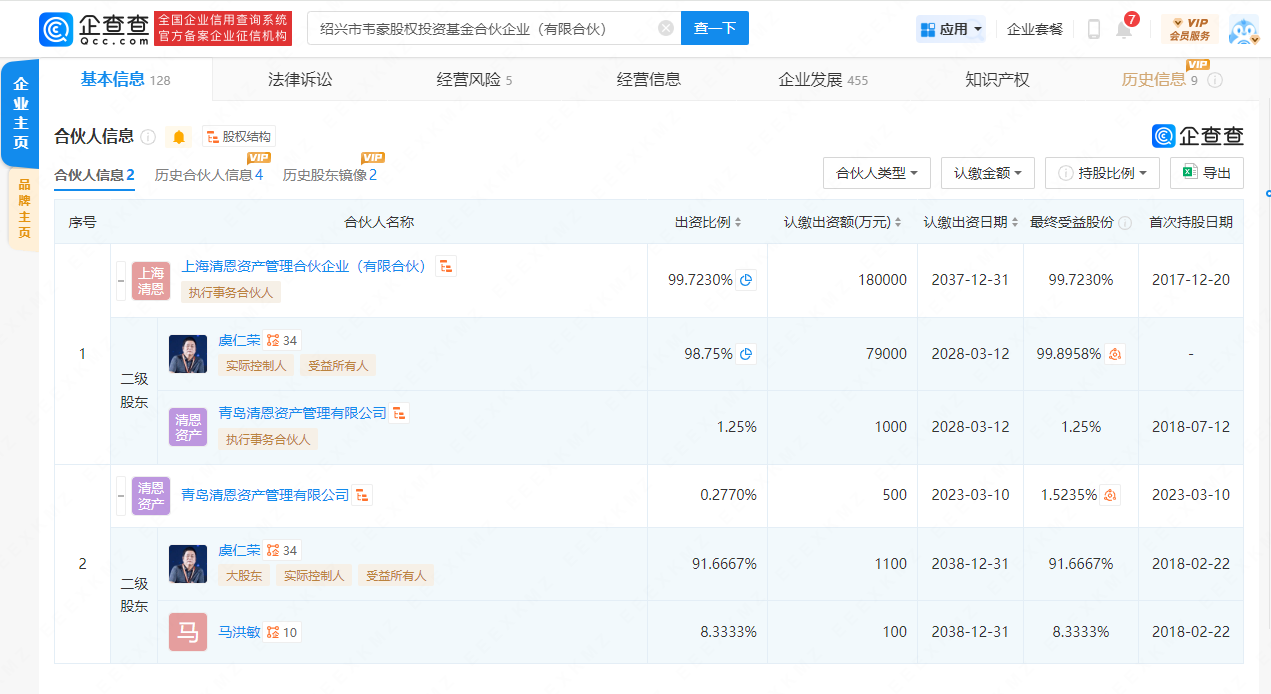Switch to the 经营风险 tab
Image resolution: width=1271 pixels, height=694 pixels.
click(x=474, y=80)
